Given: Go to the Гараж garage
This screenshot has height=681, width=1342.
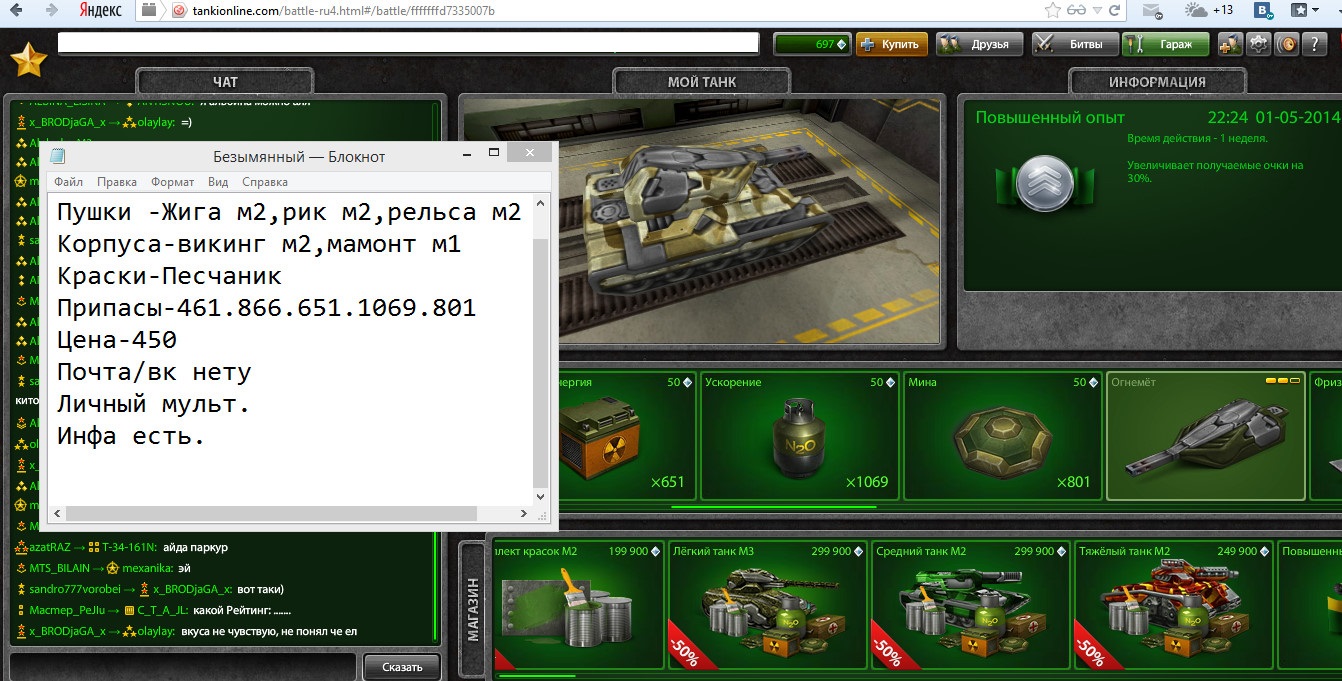Looking at the screenshot, I should (x=1165, y=44).
